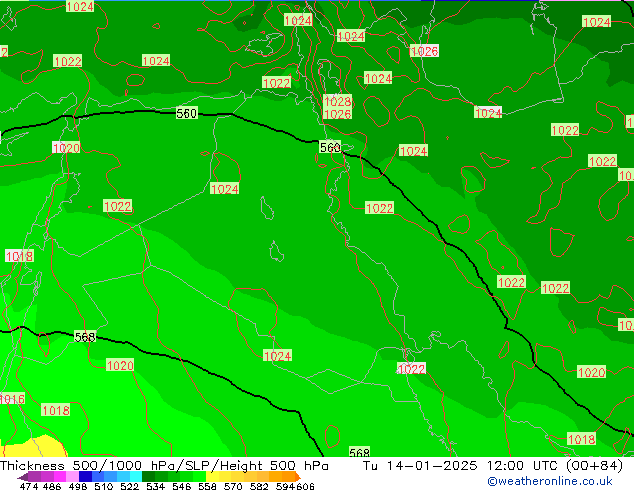Click the 1016 pressure label at left edge

pyautogui.click(x=11, y=399)
